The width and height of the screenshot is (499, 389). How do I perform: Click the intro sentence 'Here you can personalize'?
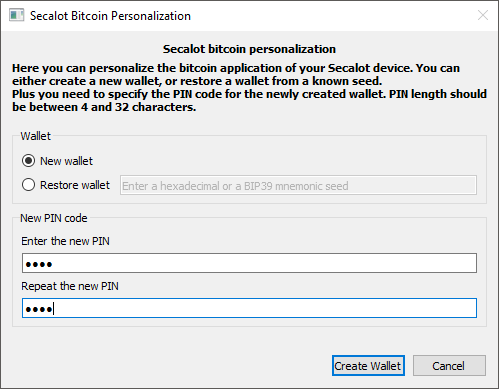[236, 74]
